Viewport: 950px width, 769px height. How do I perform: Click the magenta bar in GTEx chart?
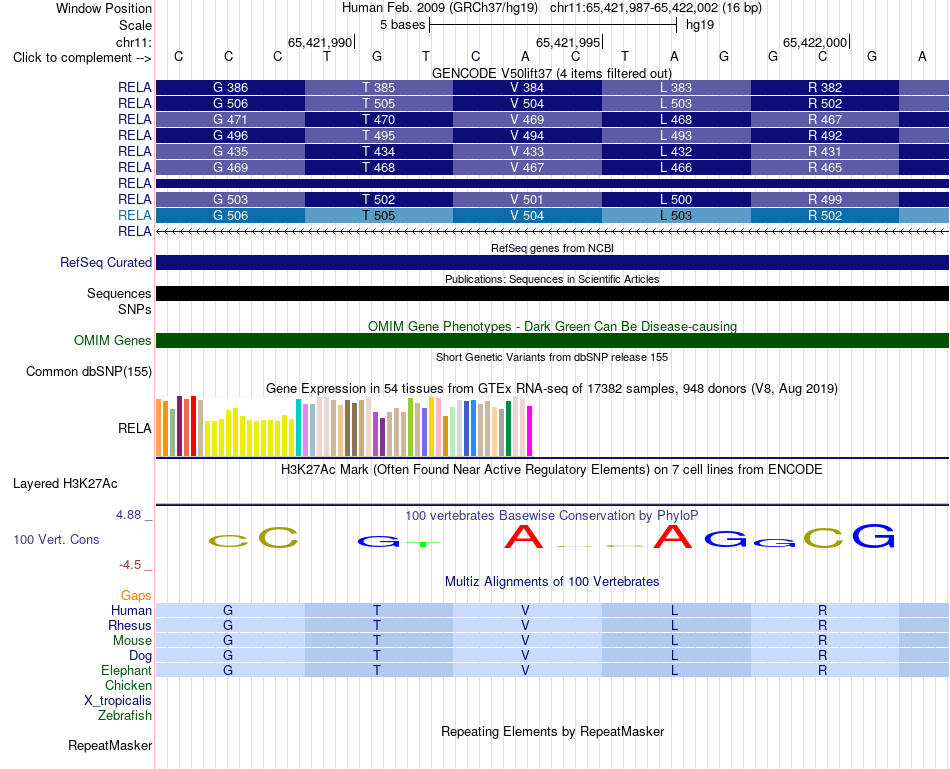click(x=529, y=431)
